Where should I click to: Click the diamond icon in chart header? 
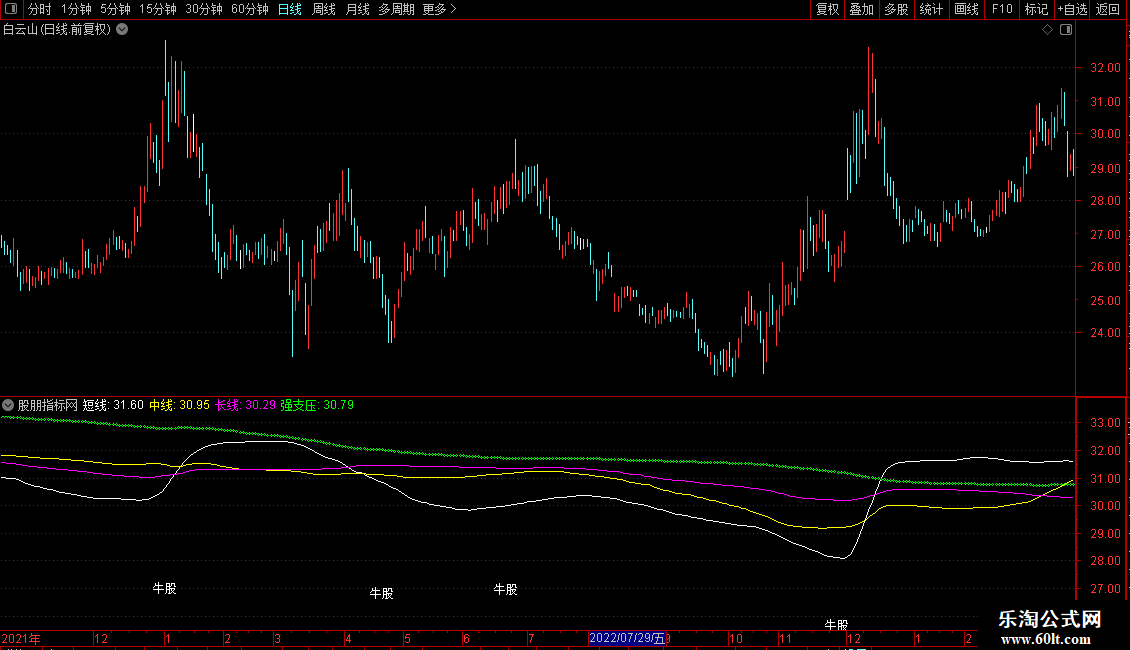1048,30
